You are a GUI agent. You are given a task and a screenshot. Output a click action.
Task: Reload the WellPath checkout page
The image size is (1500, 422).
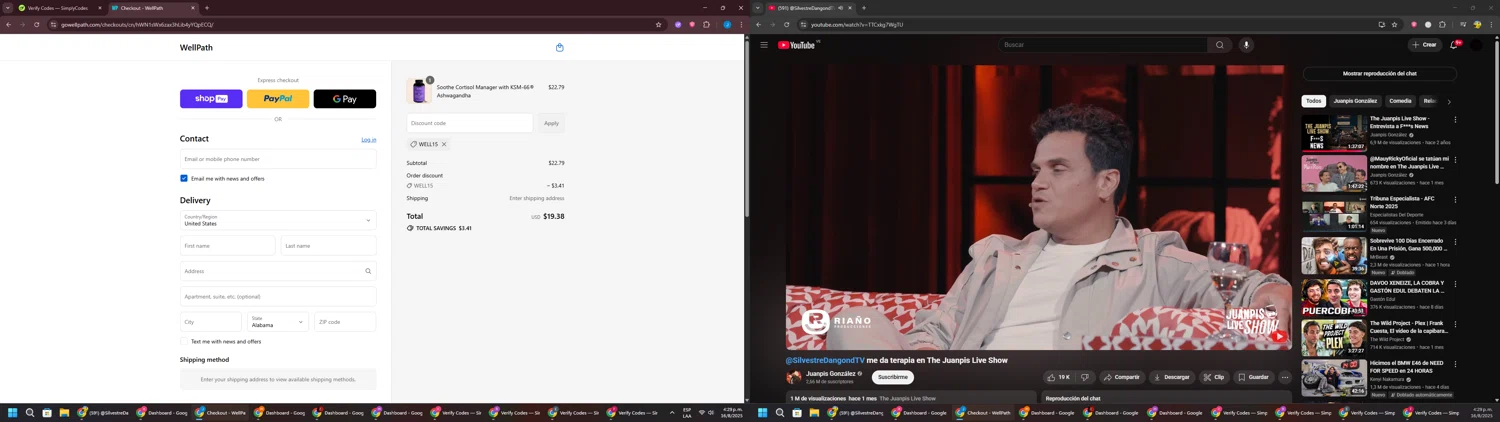click(x=36, y=24)
